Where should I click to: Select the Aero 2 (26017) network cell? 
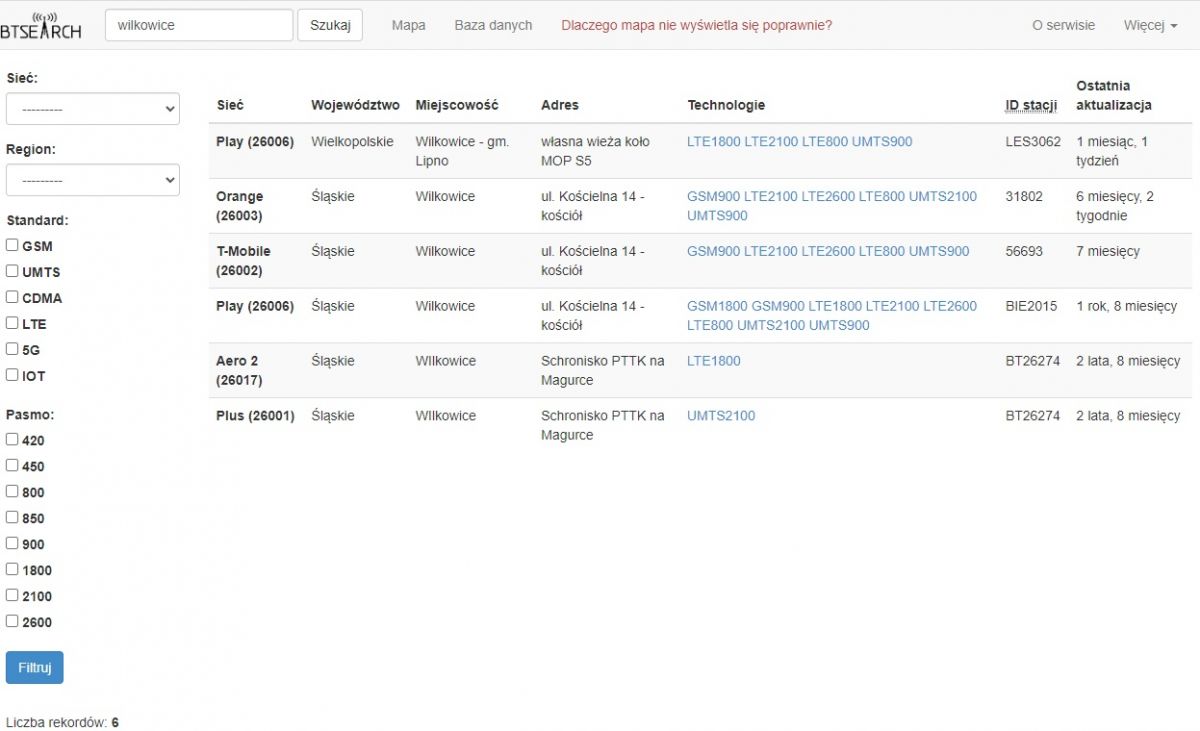[x=239, y=371]
